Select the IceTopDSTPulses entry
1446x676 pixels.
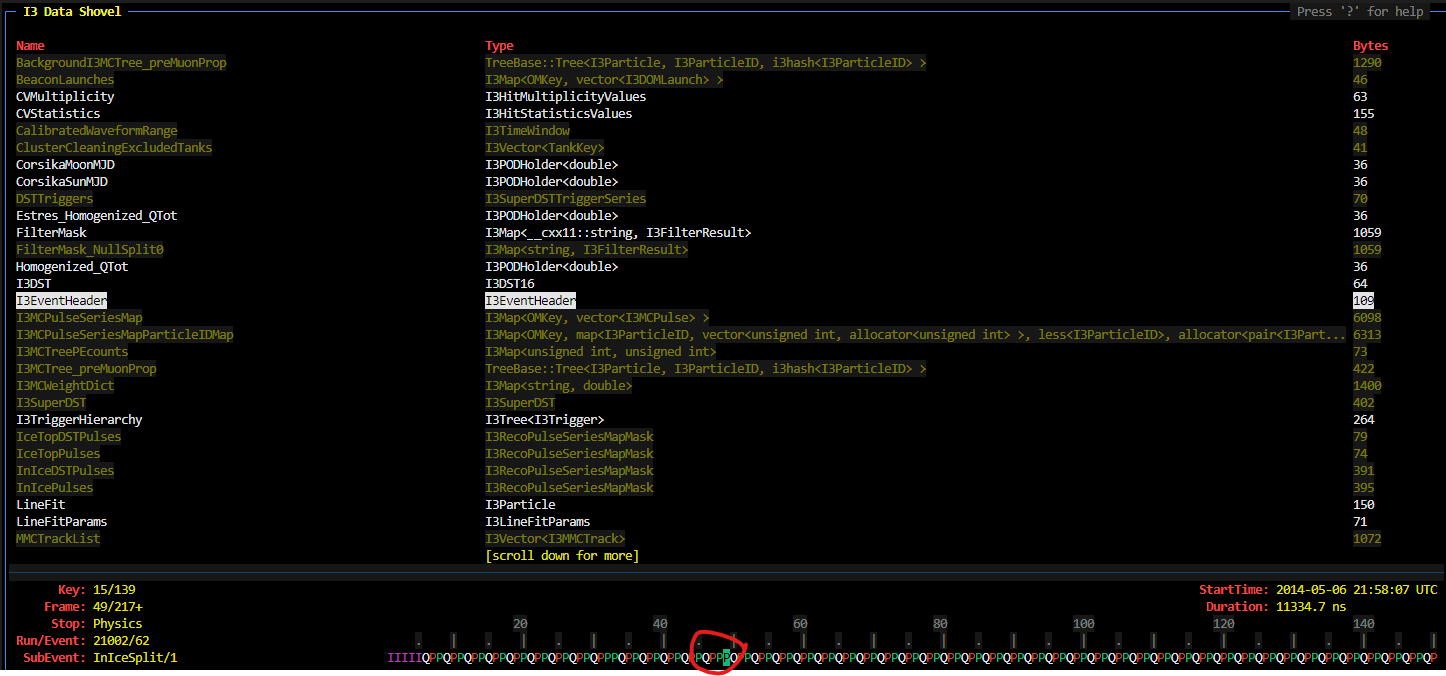pyautogui.click(x=68, y=436)
